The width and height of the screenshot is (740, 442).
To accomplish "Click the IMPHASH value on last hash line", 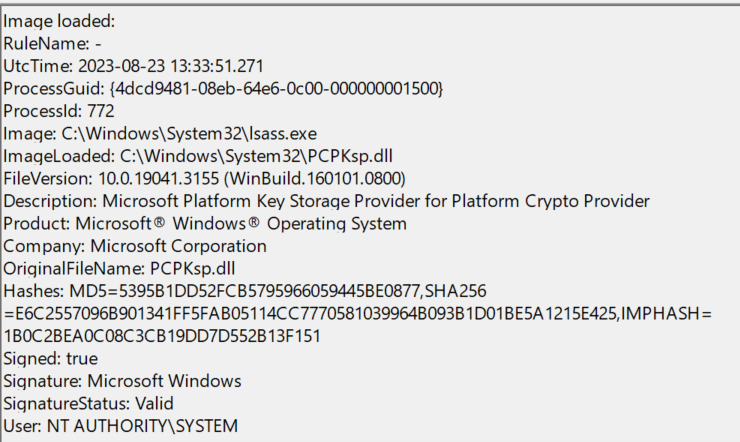I will pyautogui.click(x=162, y=336).
